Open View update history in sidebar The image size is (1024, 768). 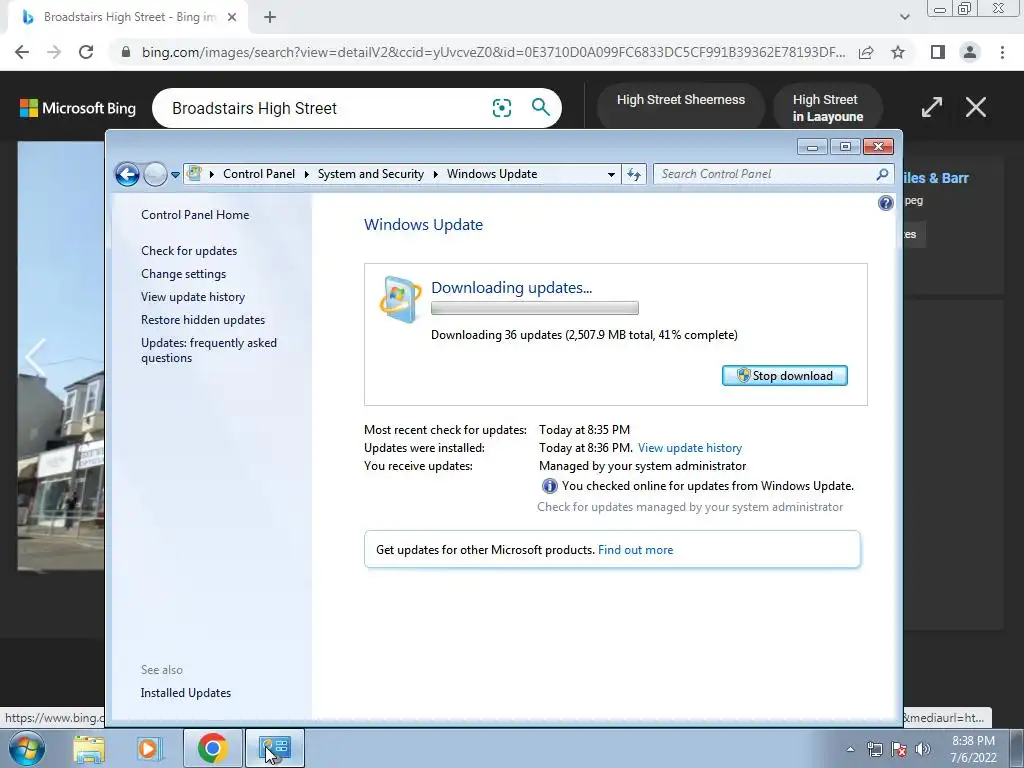(x=193, y=296)
